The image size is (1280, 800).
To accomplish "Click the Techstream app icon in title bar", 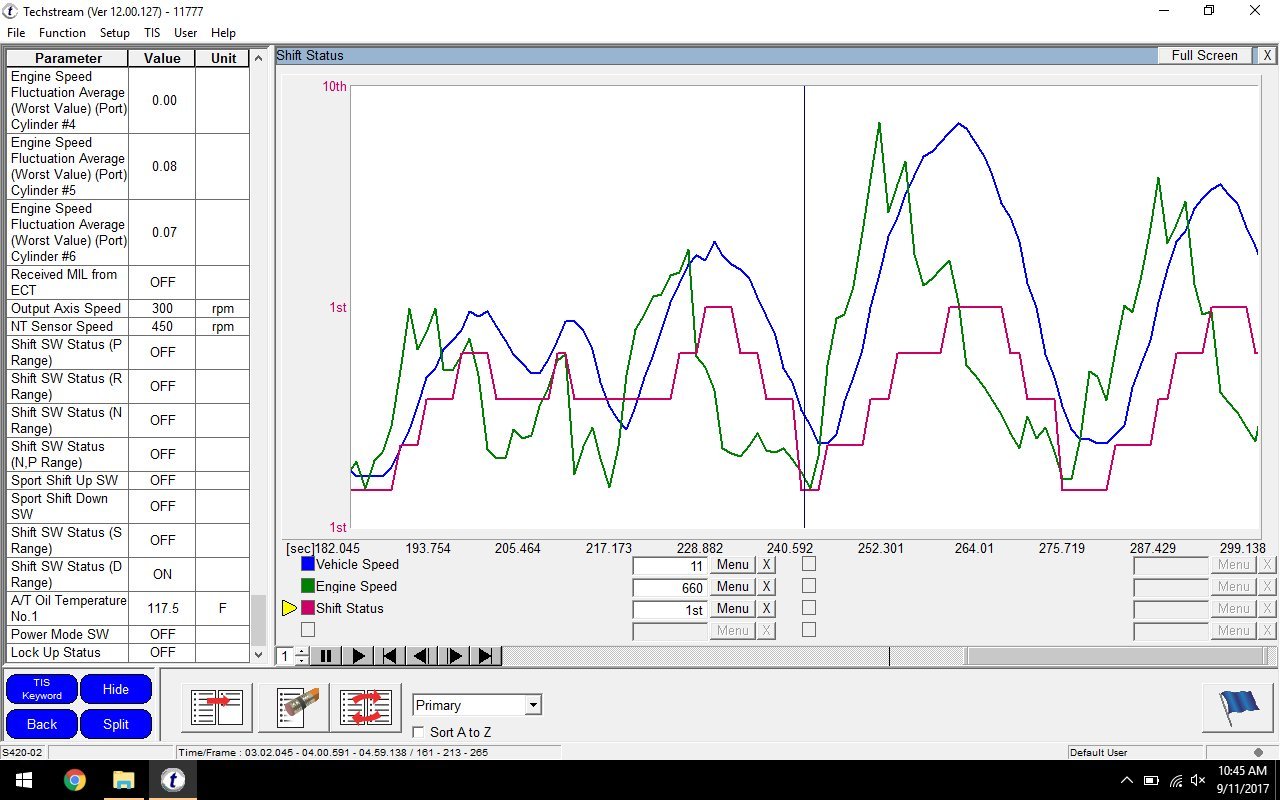I will click(x=10, y=10).
